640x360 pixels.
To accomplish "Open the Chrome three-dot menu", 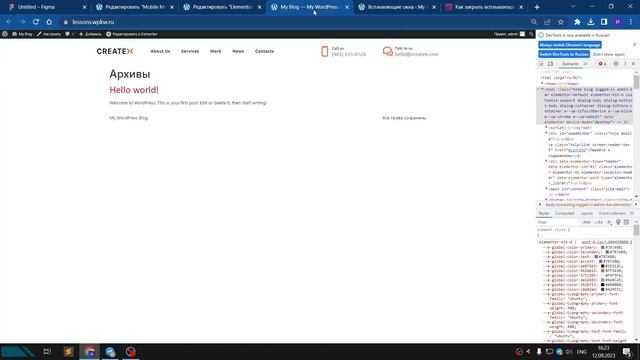I will (x=631, y=22).
